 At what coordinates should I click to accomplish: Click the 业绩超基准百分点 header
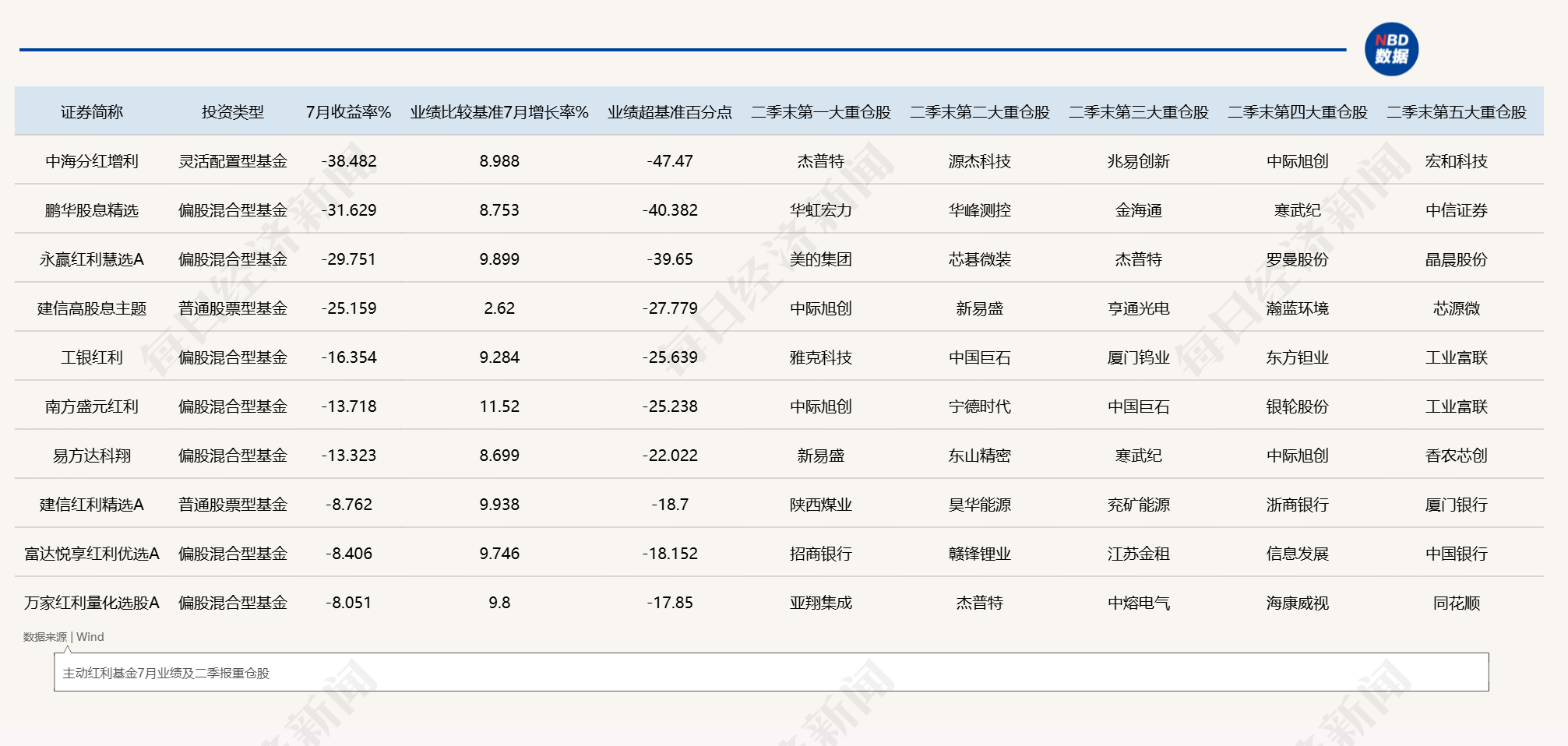click(670, 112)
